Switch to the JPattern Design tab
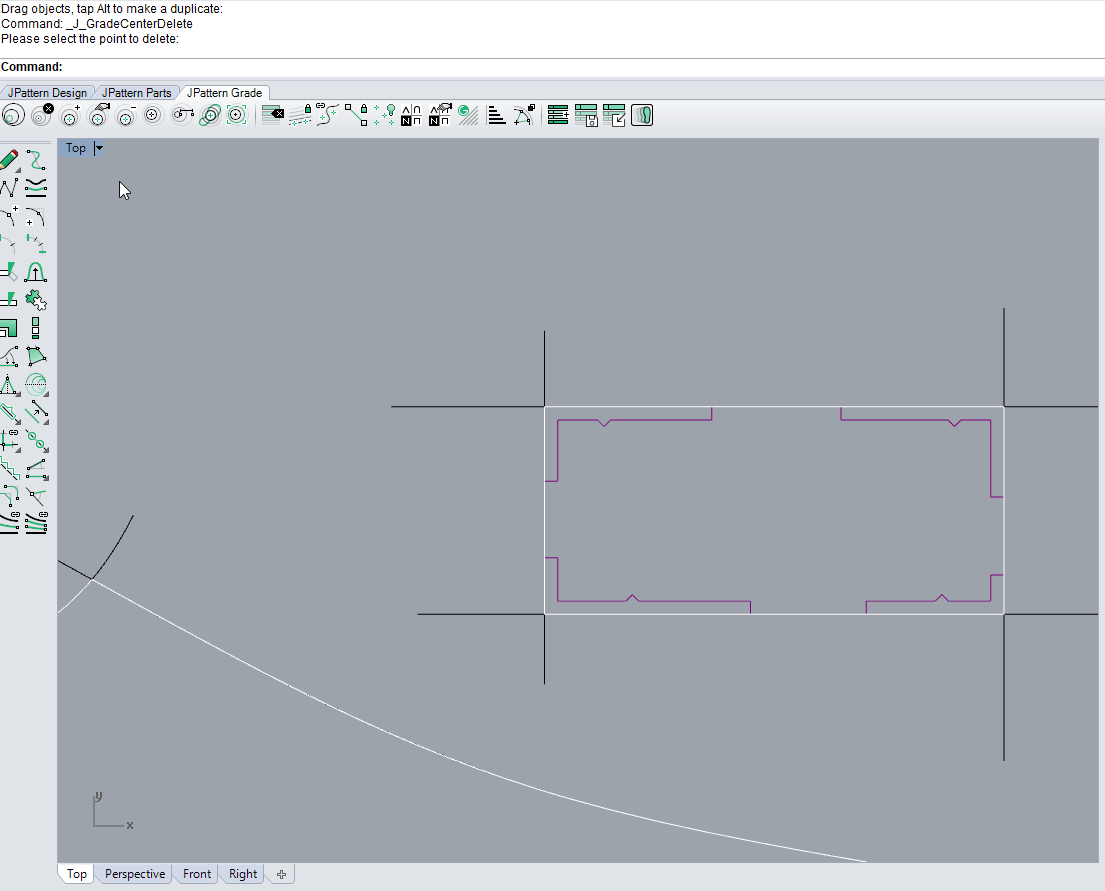 [x=47, y=93]
